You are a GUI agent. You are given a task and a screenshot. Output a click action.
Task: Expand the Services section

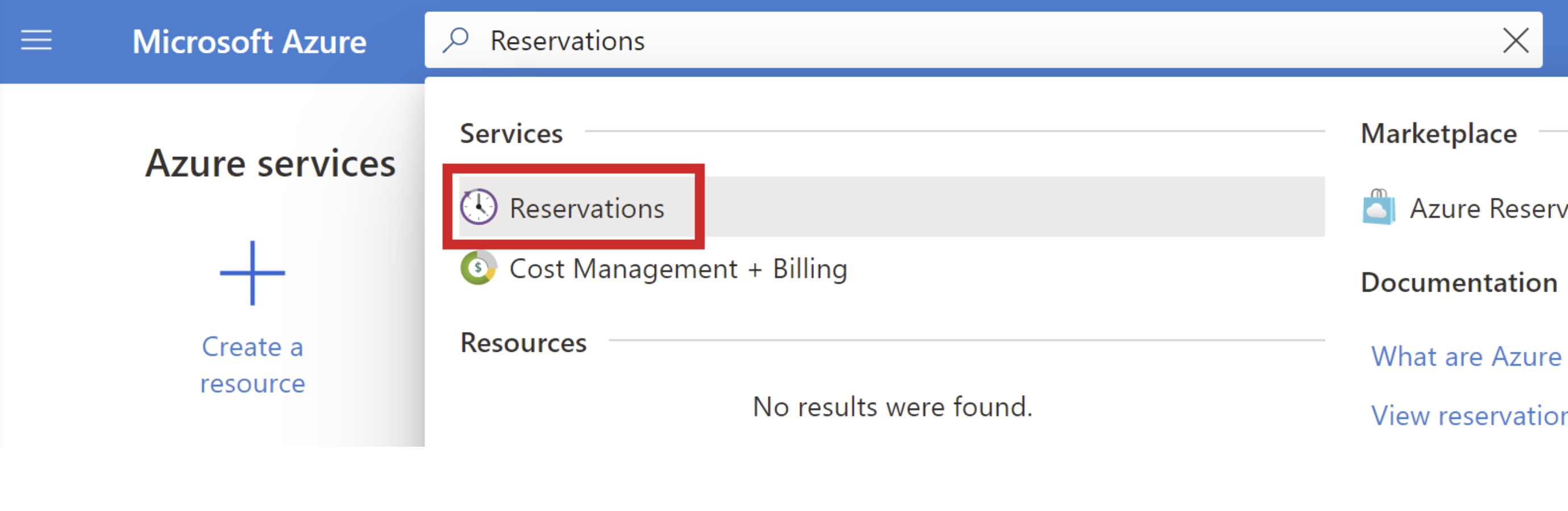point(511,134)
